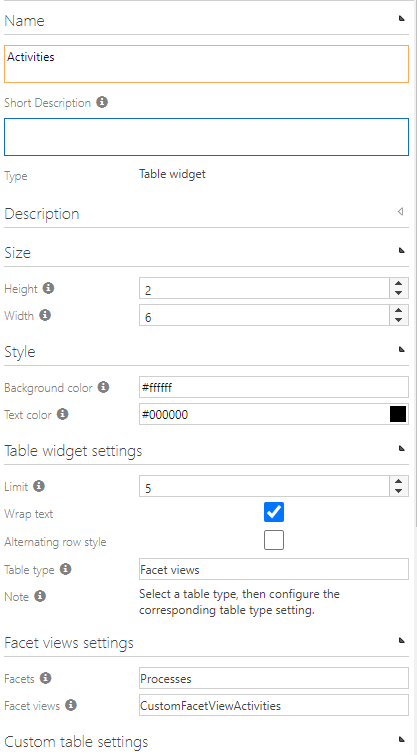
Task: Increase the Width value
Action: click(x=398, y=311)
